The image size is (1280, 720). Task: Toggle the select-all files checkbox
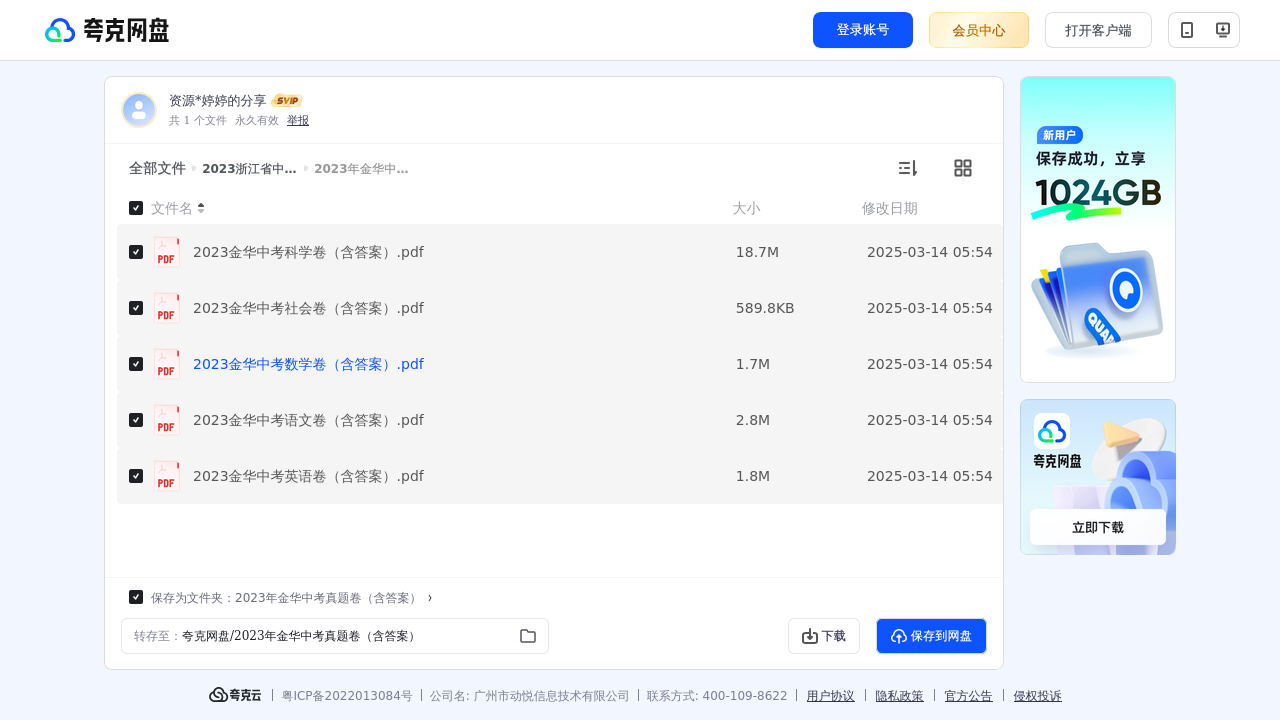click(x=136, y=208)
